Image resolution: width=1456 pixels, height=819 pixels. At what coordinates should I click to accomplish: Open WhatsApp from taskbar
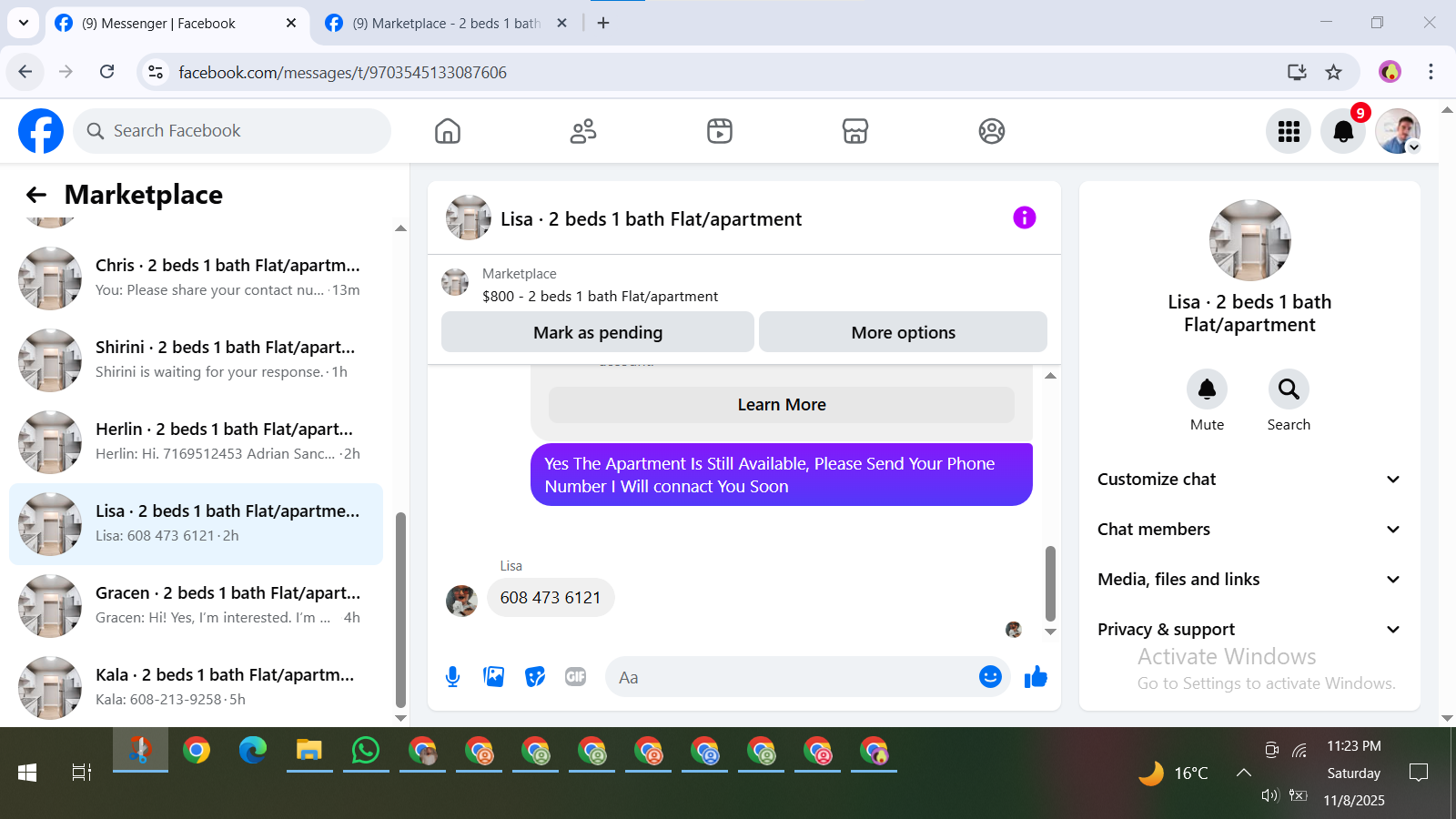[x=366, y=751]
